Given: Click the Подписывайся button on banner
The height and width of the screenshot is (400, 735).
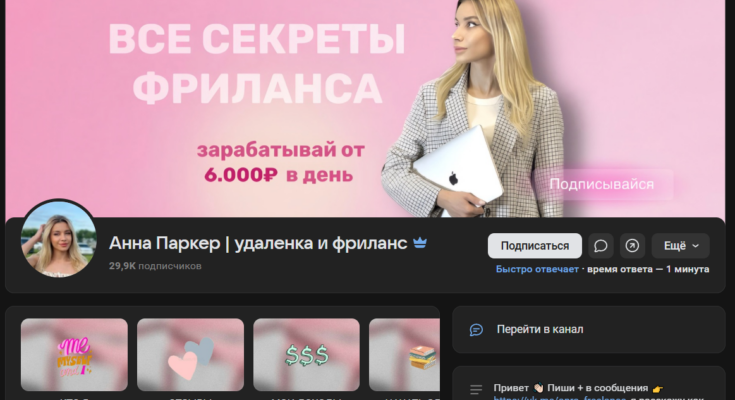Looking at the screenshot, I should 602,184.
